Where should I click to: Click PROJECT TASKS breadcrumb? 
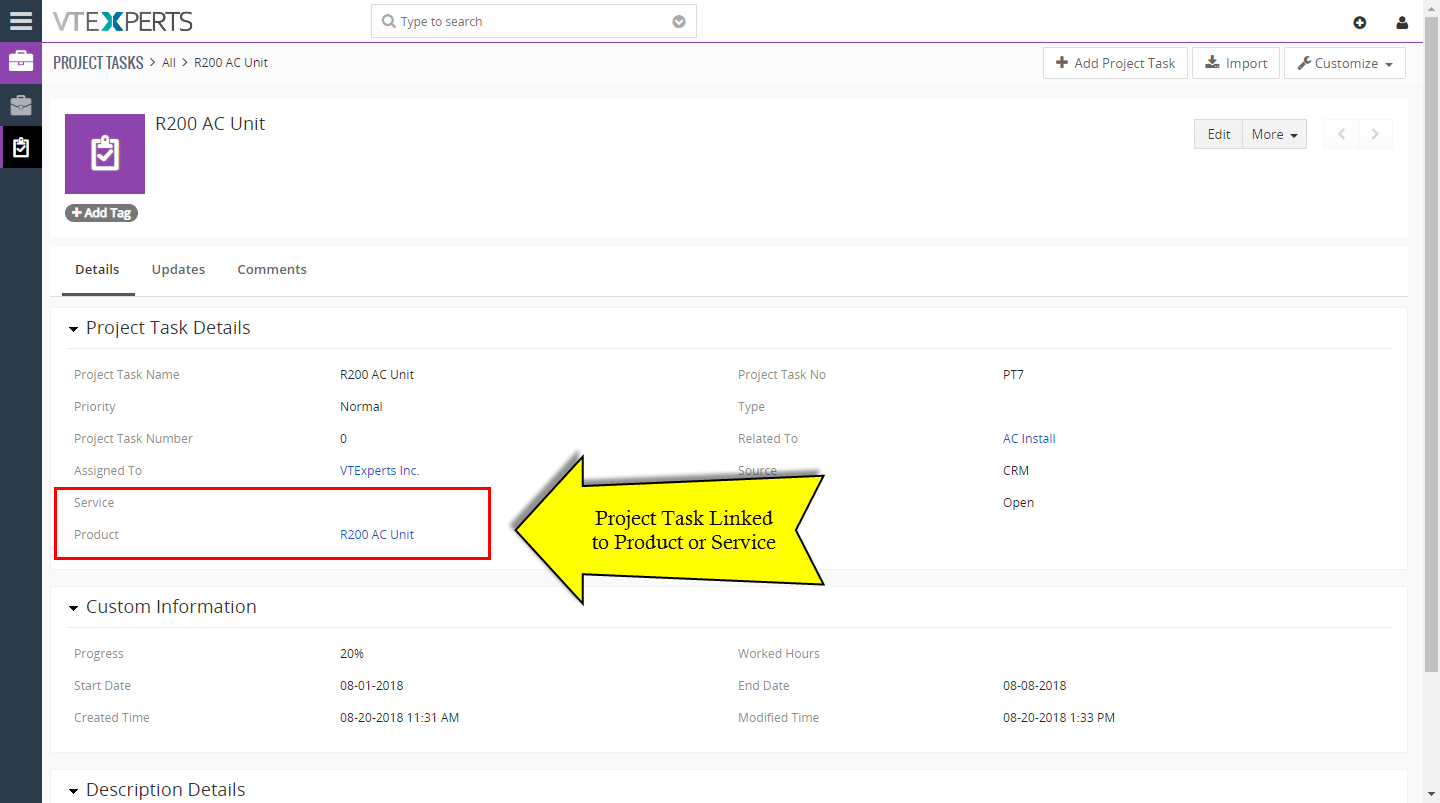pos(98,62)
